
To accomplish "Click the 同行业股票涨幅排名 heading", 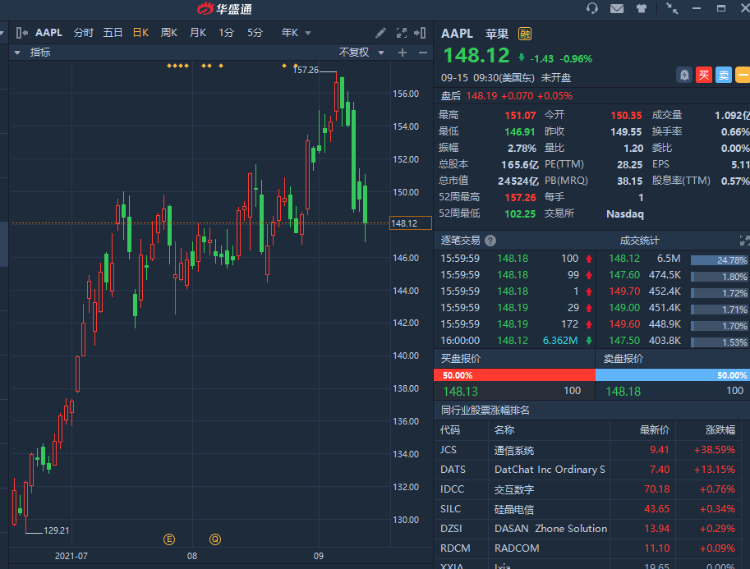I will tap(485, 410).
